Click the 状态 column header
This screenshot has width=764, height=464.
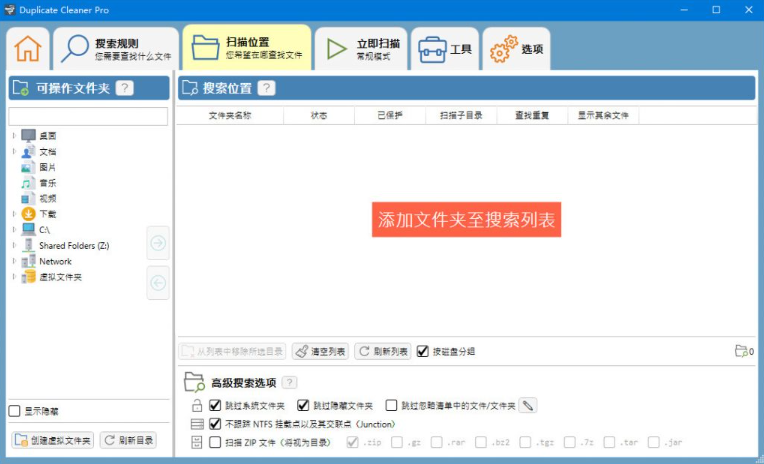[x=319, y=116]
